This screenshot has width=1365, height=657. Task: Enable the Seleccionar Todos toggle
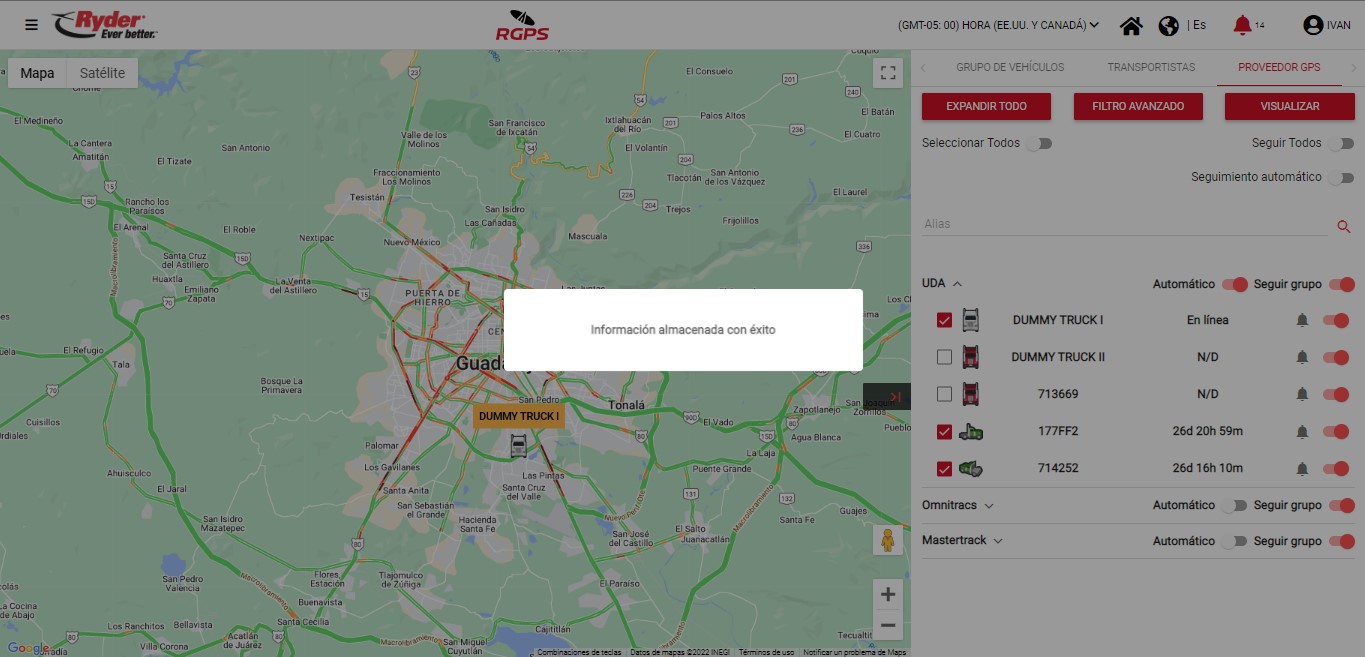point(1040,144)
